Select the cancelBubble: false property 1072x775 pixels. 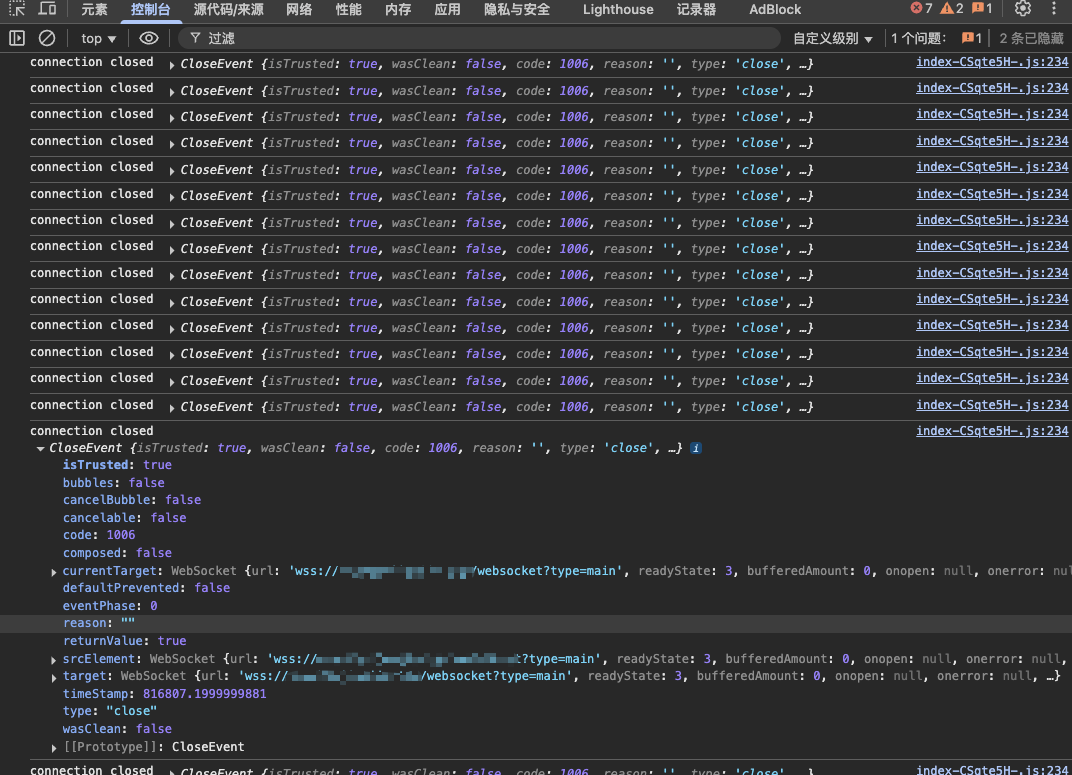coord(132,500)
